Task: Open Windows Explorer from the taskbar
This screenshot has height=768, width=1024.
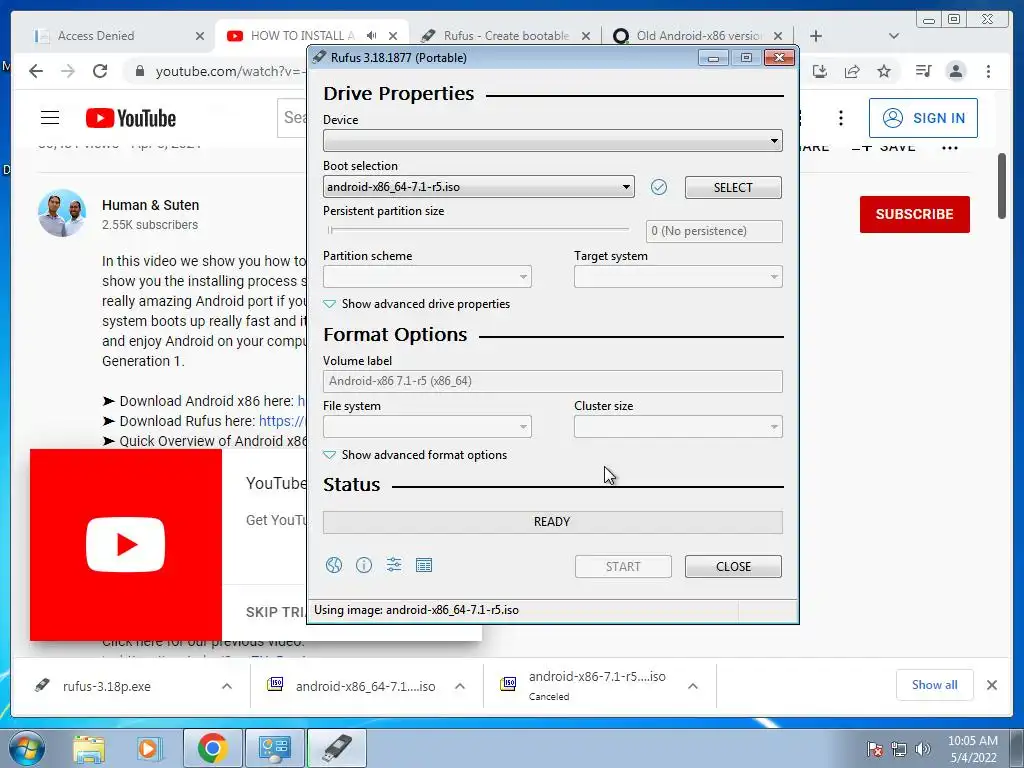Action: (89, 748)
